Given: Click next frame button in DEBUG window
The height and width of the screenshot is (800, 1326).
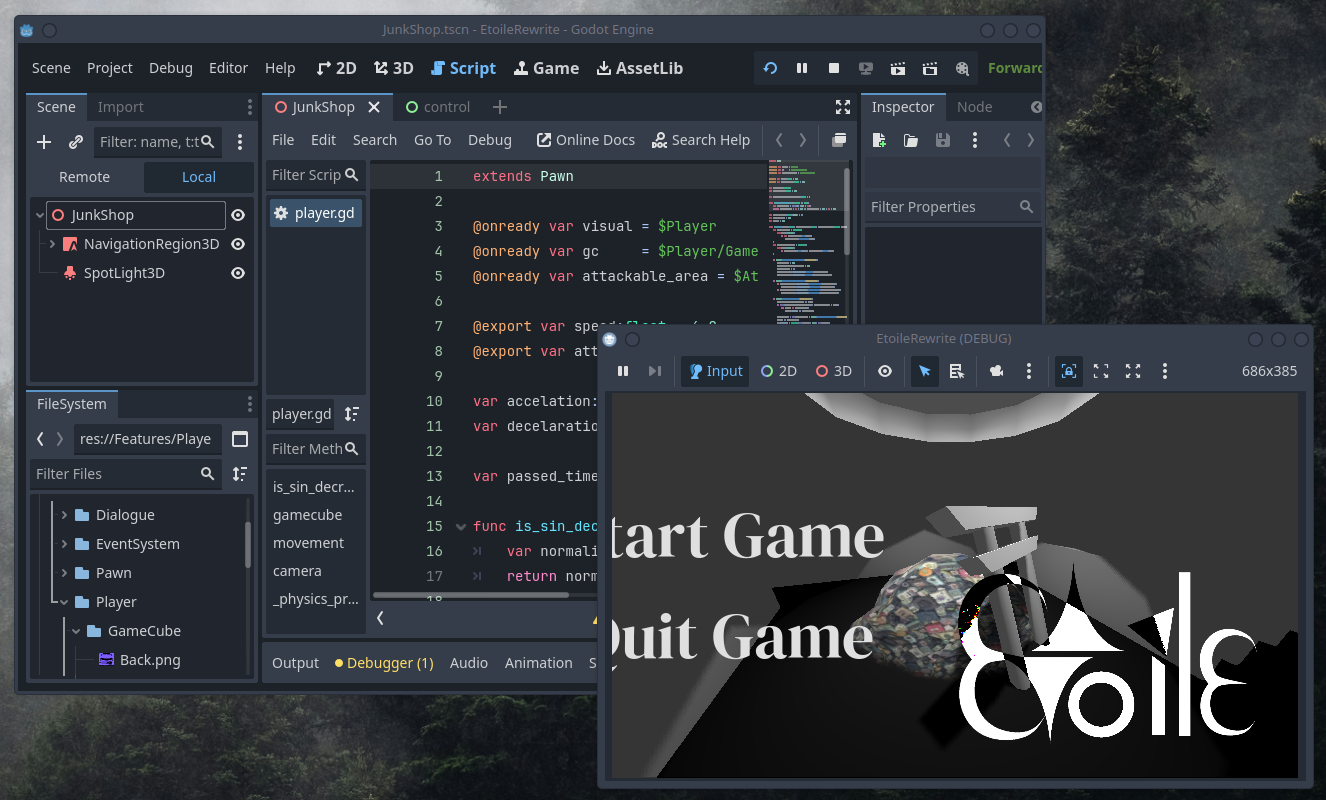Looking at the screenshot, I should pyautogui.click(x=655, y=371).
